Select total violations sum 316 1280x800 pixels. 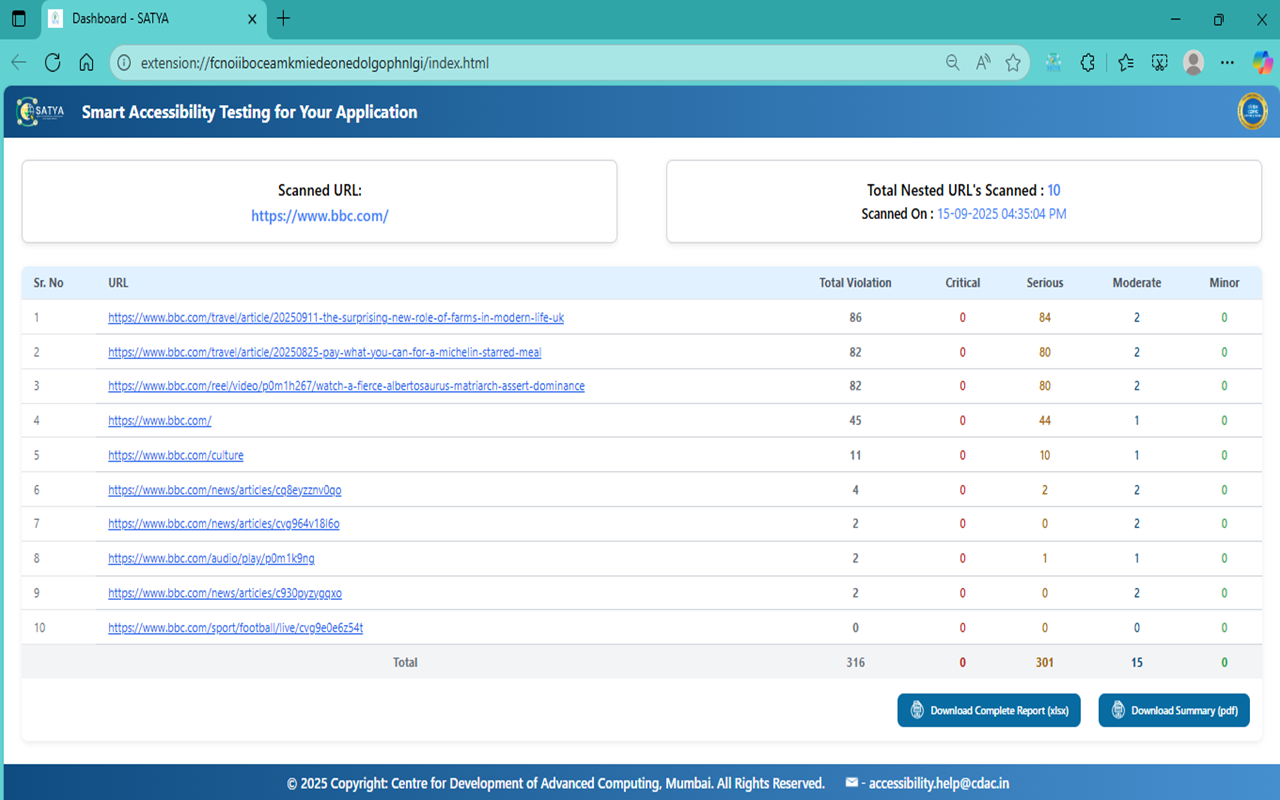click(855, 662)
